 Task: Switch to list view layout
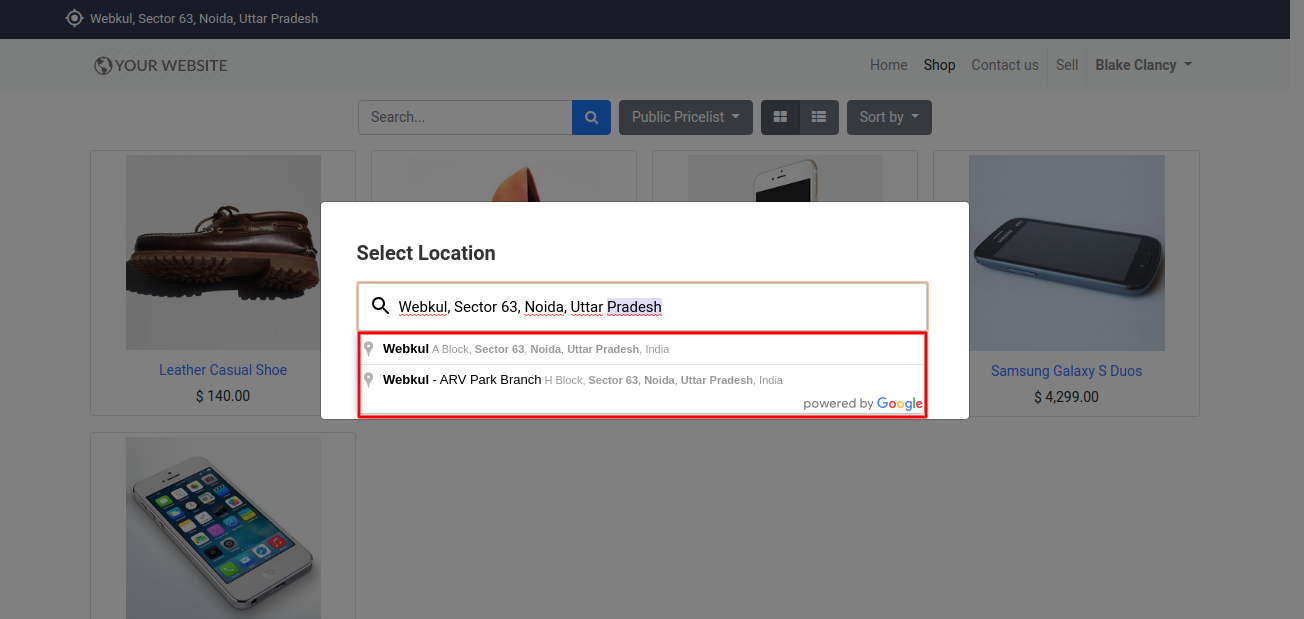tap(818, 117)
